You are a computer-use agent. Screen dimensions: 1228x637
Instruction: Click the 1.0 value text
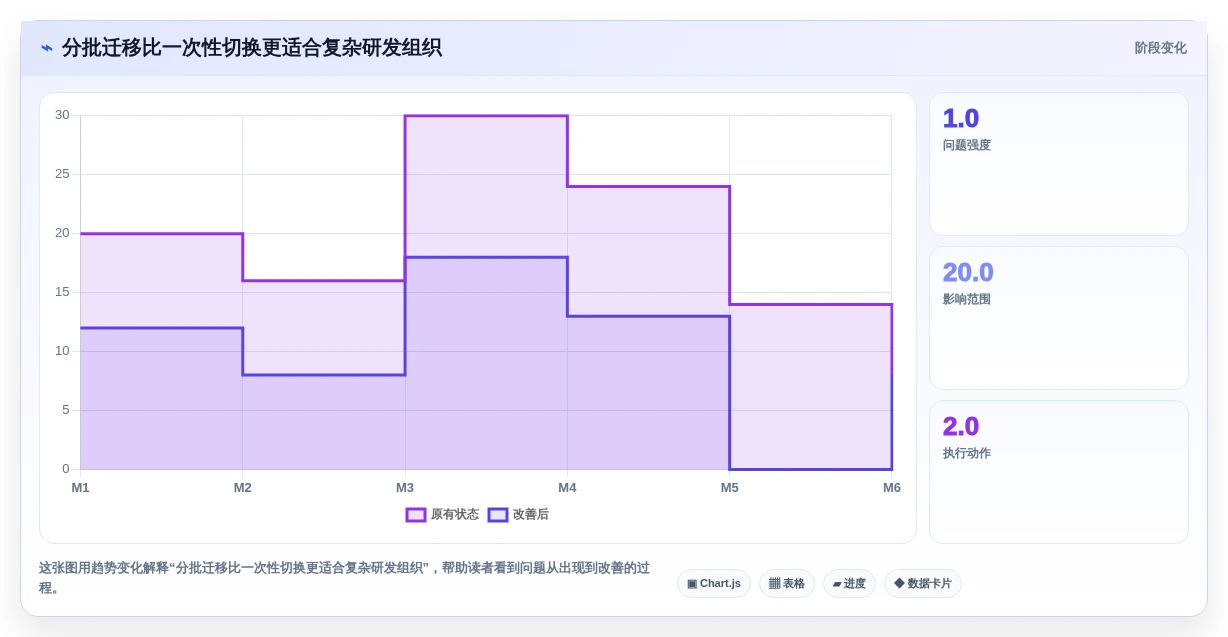tap(961, 119)
